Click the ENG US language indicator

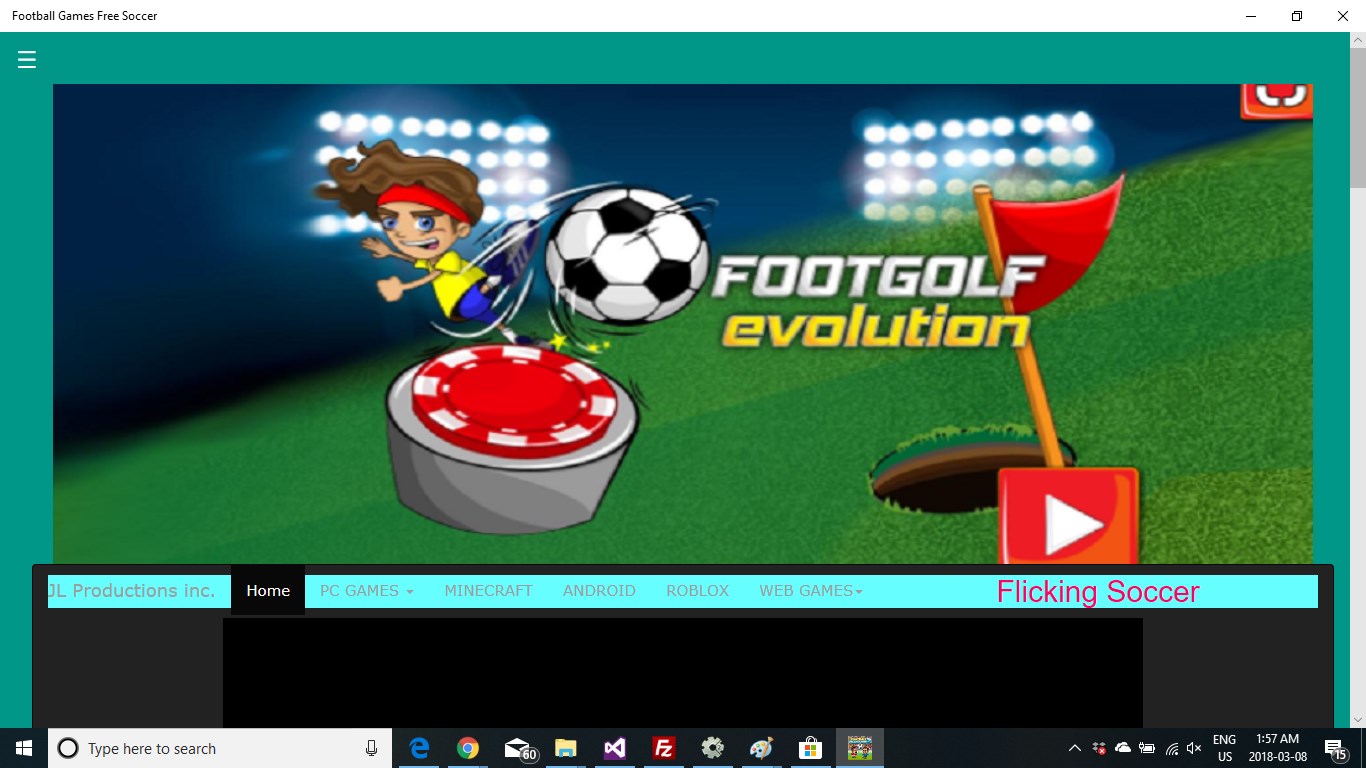(x=1224, y=748)
